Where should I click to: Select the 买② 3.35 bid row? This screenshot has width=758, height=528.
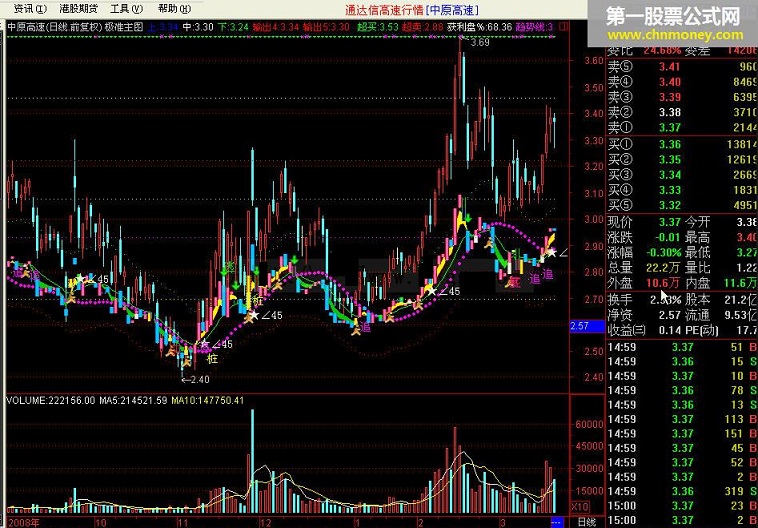(682, 160)
